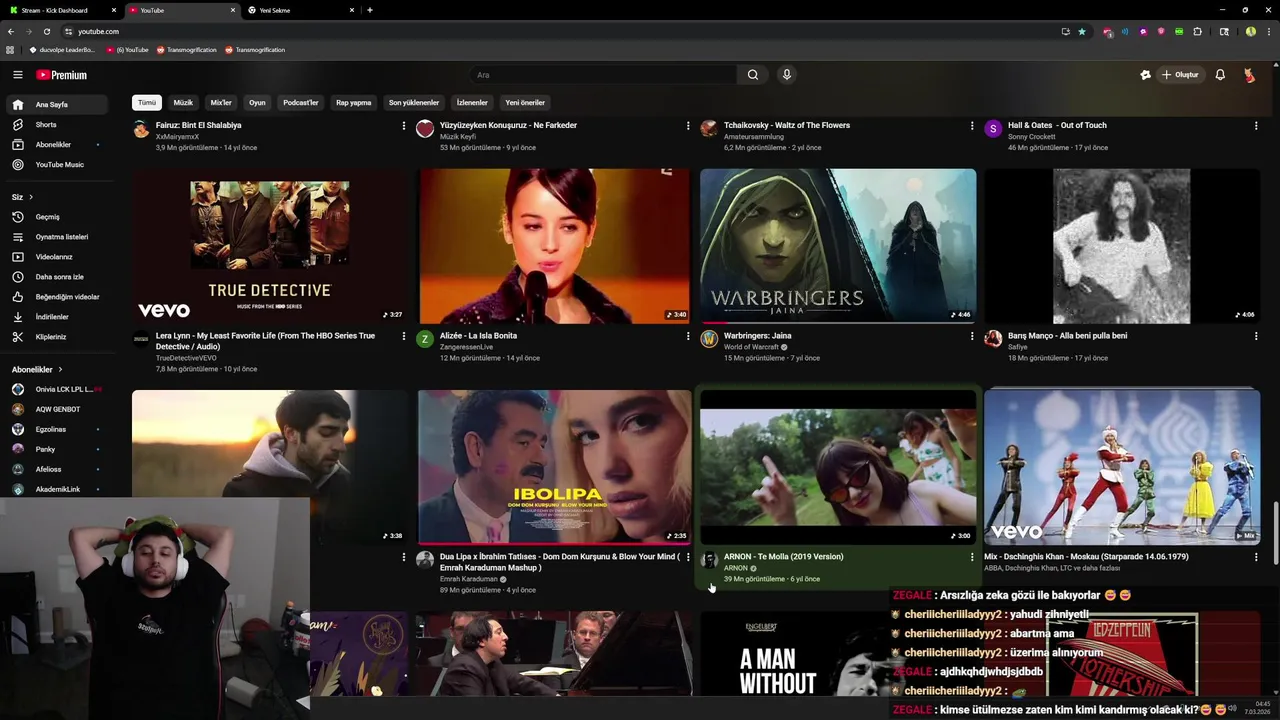Screen dimensions: 1280x720
Task: Focus the Ara search field
Action: tap(604, 75)
